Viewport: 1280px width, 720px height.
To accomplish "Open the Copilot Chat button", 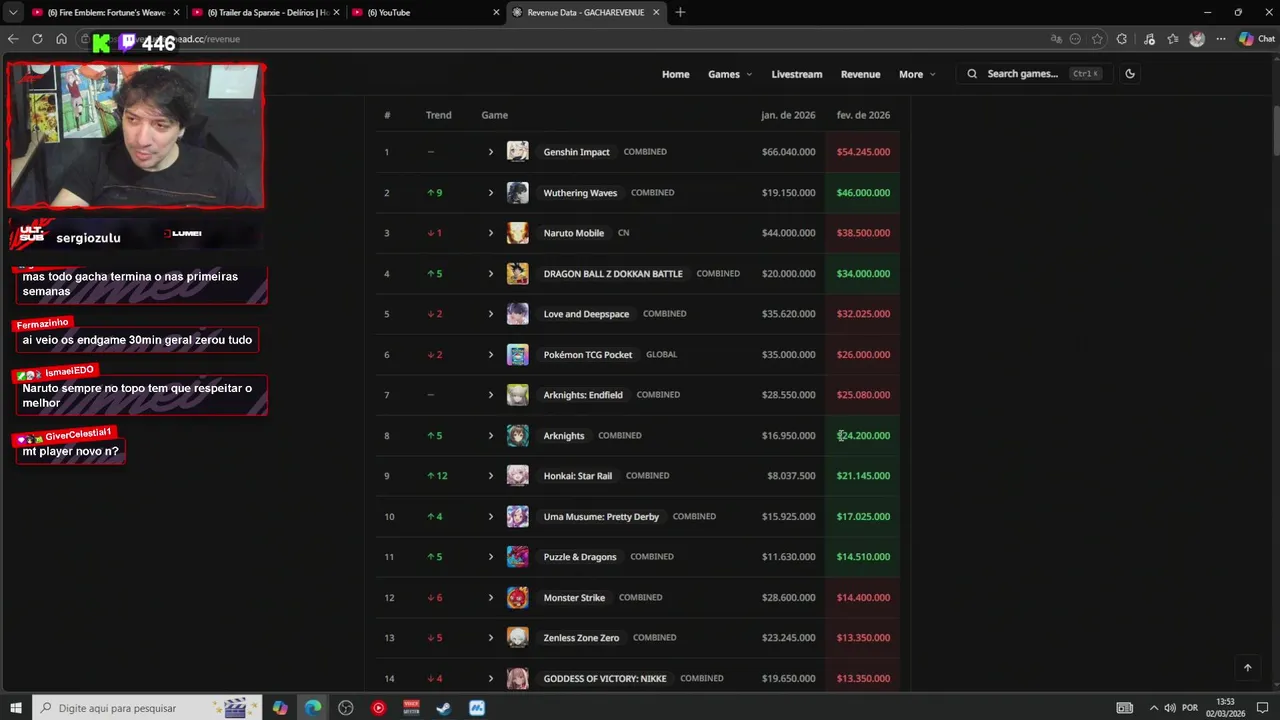I will click(x=1257, y=39).
